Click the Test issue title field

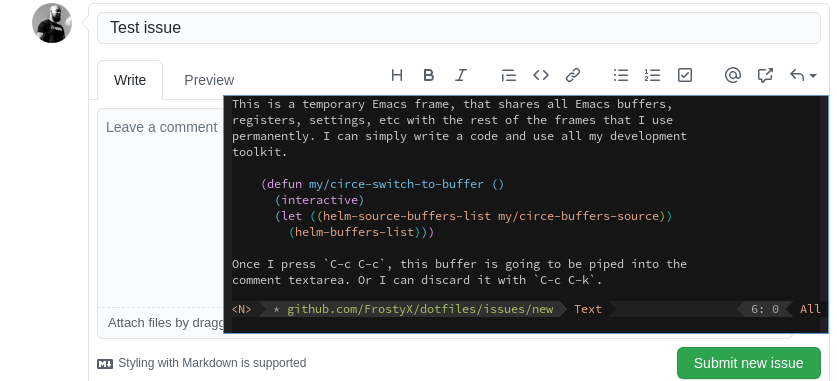pyautogui.click(x=459, y=28)
